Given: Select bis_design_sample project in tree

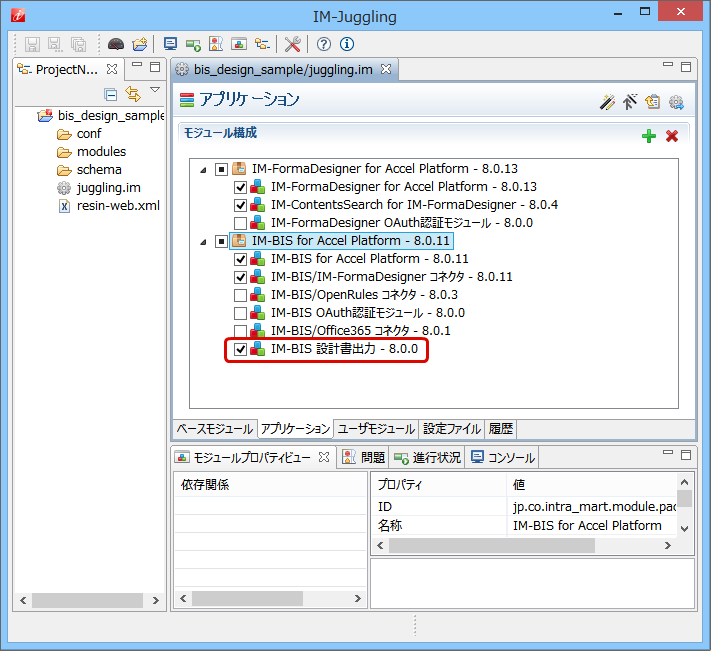Looking at the screenshot, I should click(101, 116).
